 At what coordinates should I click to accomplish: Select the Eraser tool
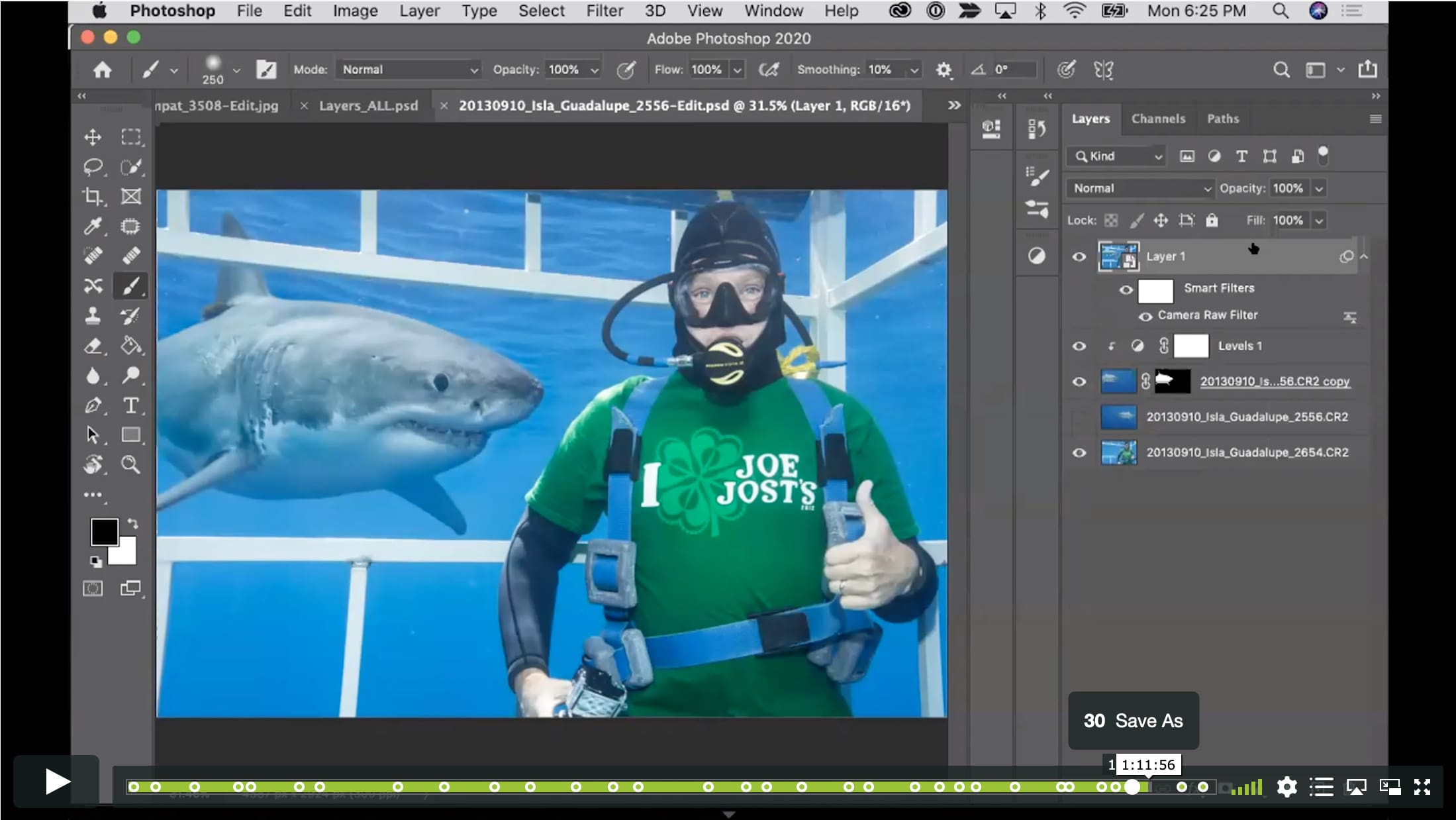pos(93,346)
